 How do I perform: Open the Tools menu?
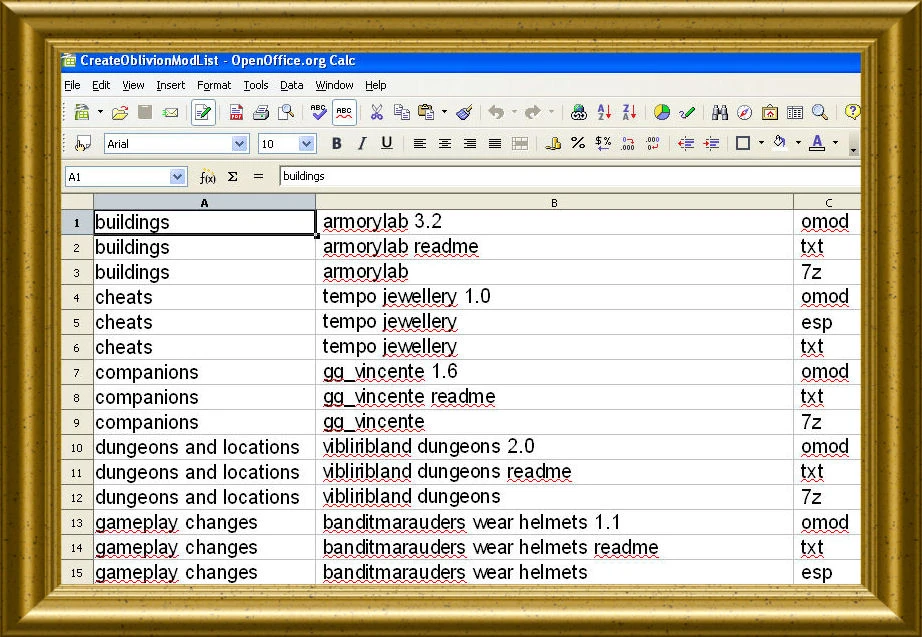coord(256,85)
